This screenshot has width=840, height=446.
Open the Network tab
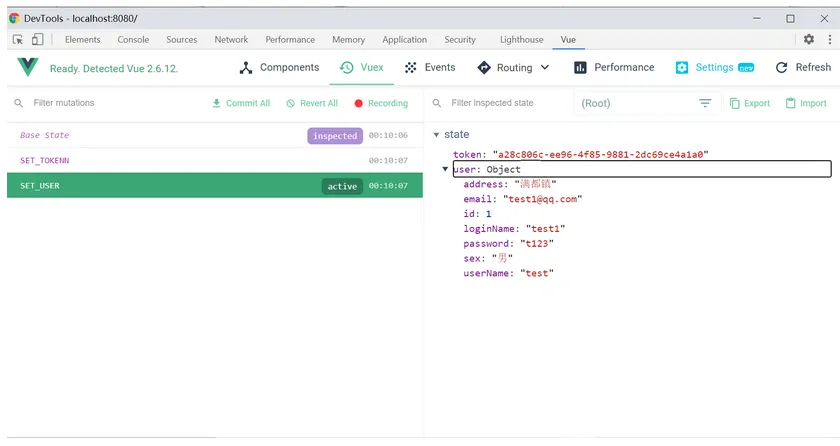[x=231, y=40]
